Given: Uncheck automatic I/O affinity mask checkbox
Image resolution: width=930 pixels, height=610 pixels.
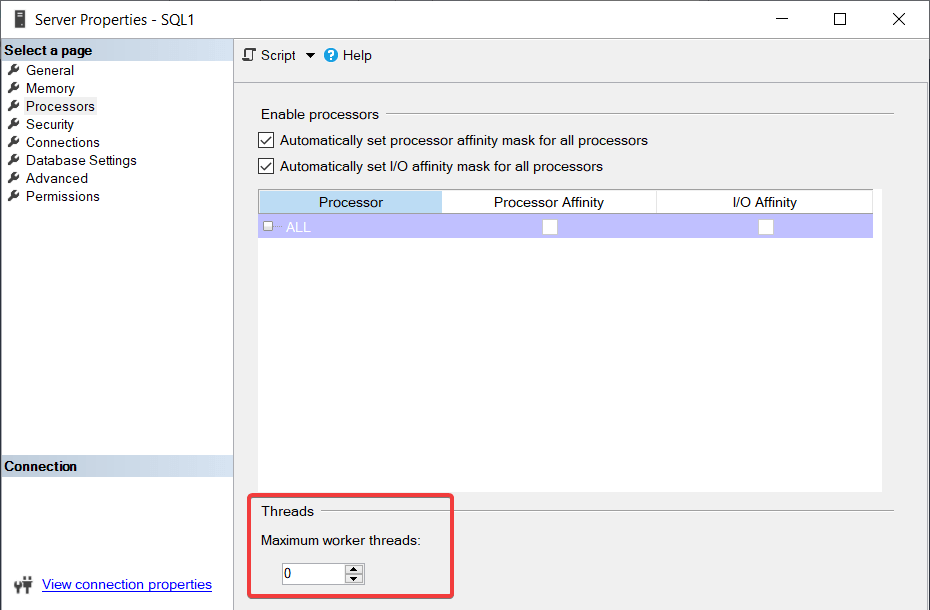Looking at the screenshot, I should pos(266,167).
